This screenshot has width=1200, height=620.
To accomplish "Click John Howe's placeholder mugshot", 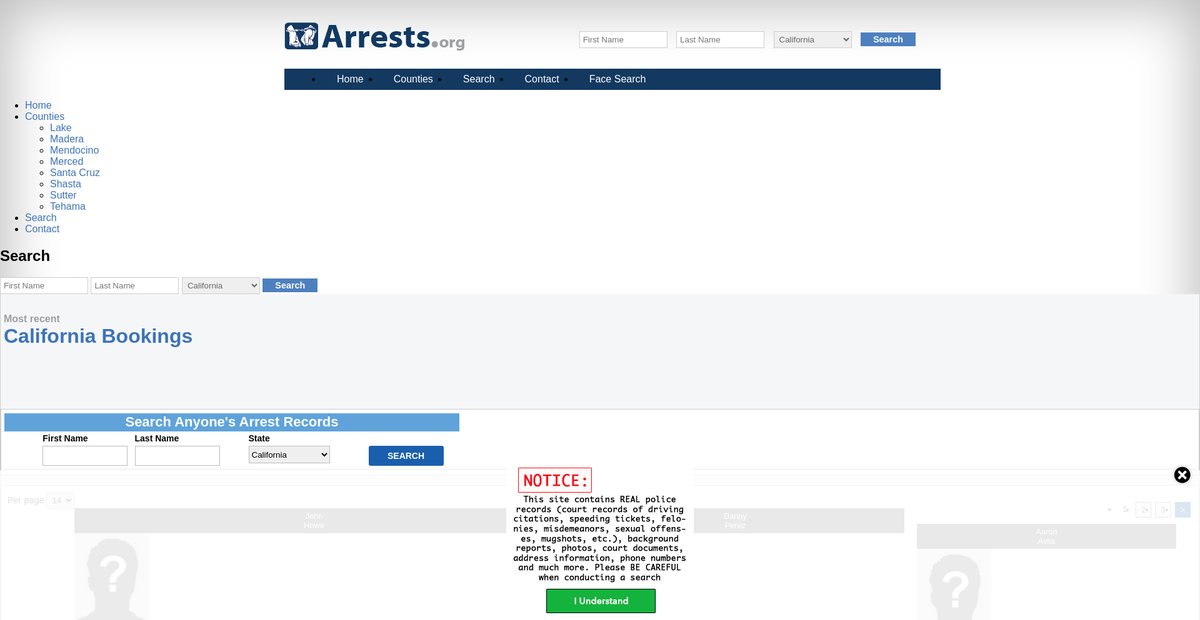I will 112,577.
